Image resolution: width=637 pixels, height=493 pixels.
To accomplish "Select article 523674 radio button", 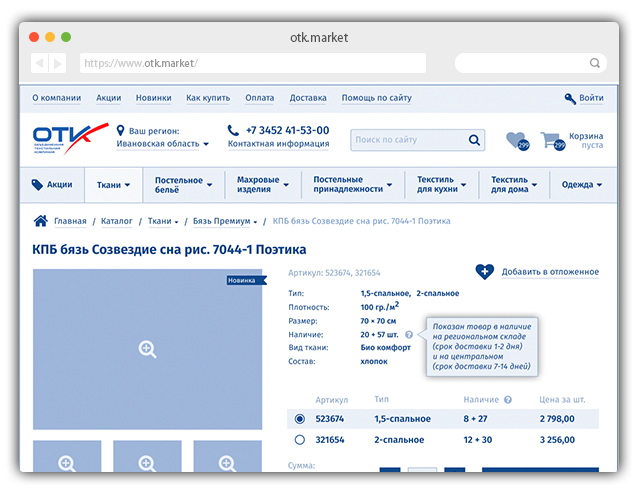I will [299, 419].
